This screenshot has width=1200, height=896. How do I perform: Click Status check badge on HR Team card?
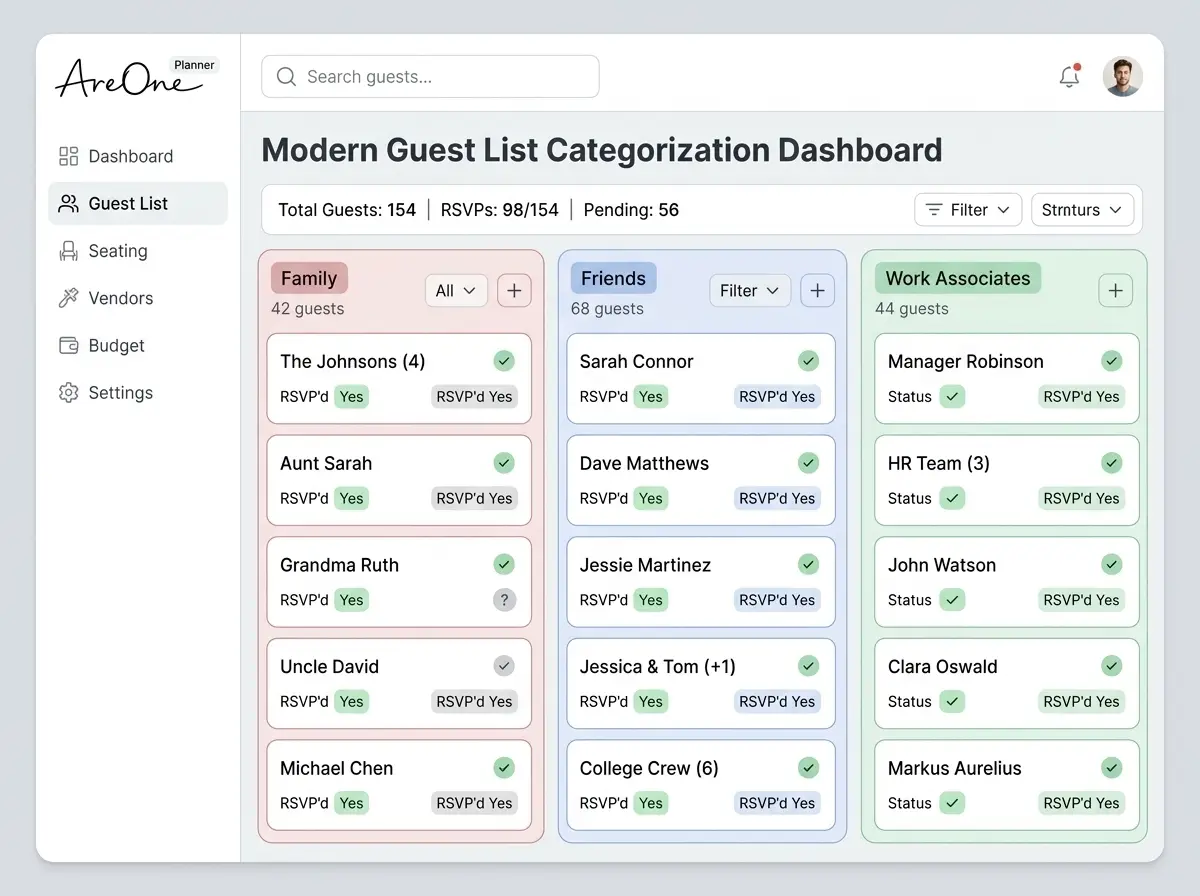(952, 498)
